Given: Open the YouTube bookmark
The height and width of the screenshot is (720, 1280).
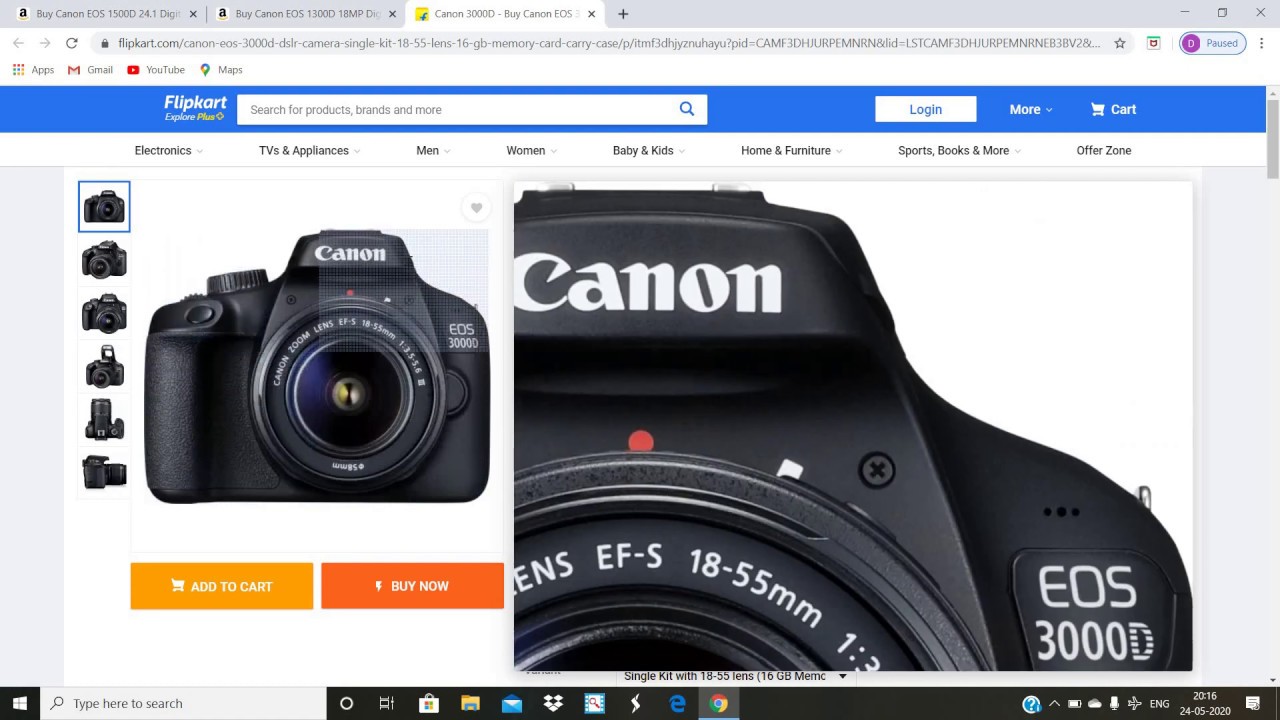Looking at the screenshot, I should pyautogui.click(x=156, y=70).
